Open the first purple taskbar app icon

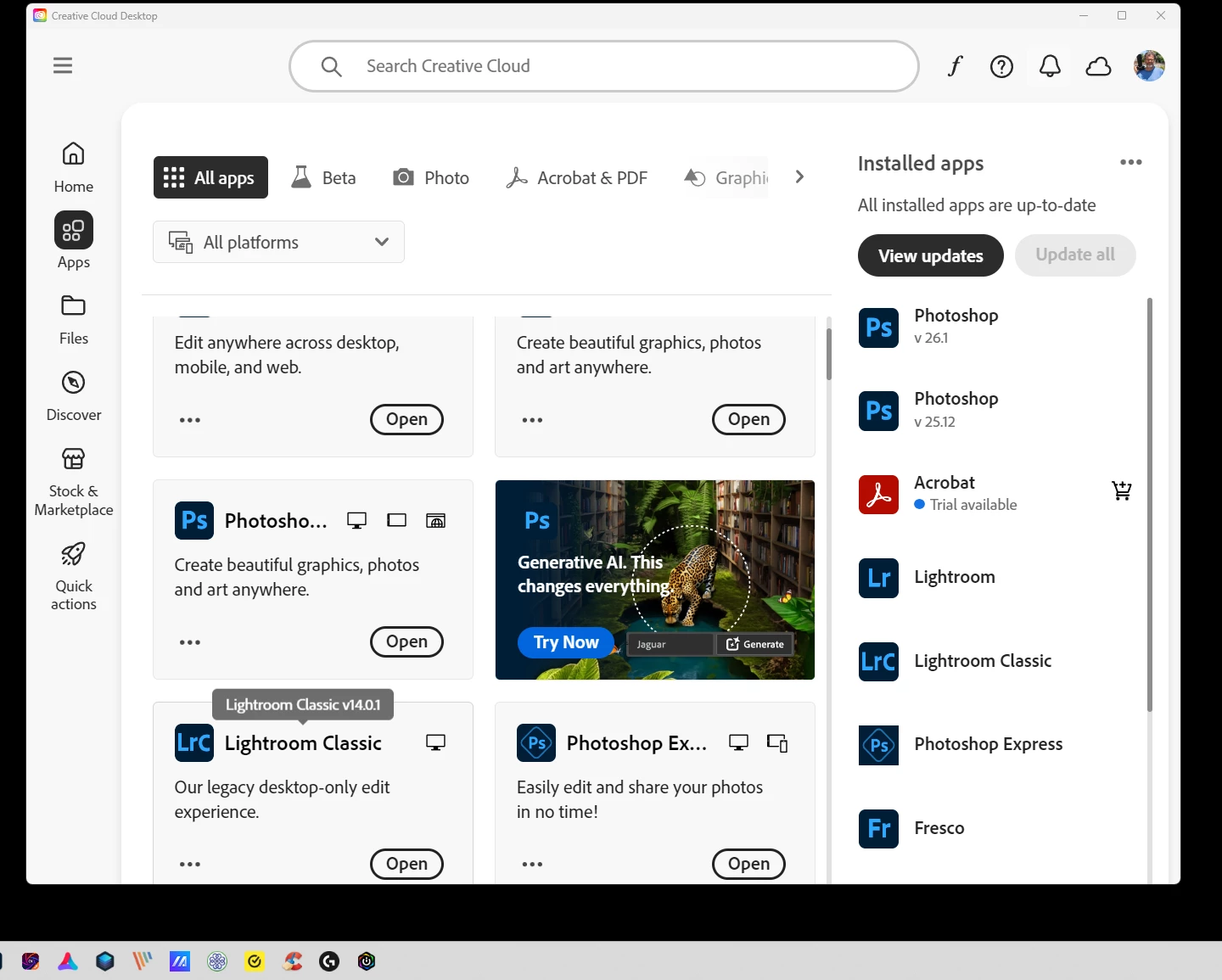(x=31, y=961)
